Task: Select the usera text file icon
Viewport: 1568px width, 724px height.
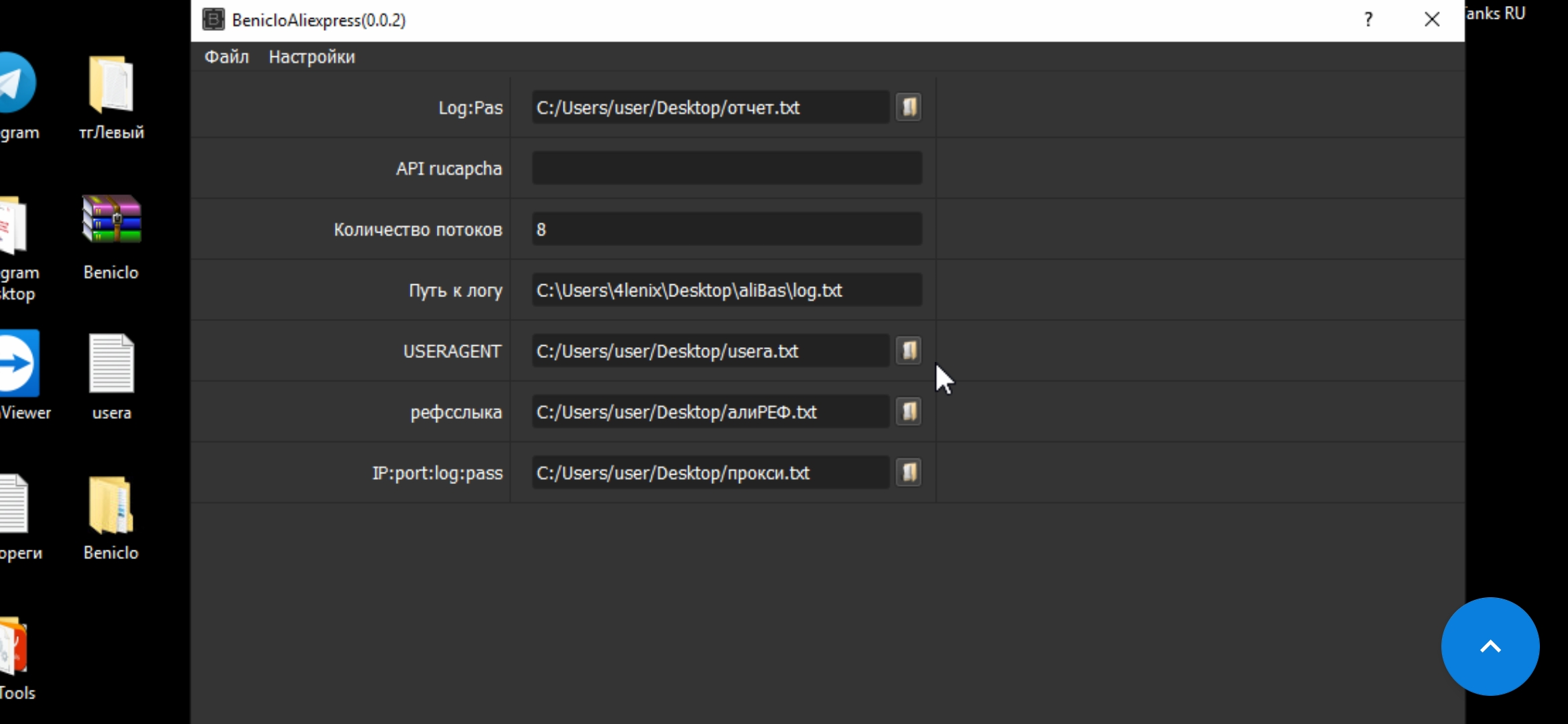Action: coord(111,377)
